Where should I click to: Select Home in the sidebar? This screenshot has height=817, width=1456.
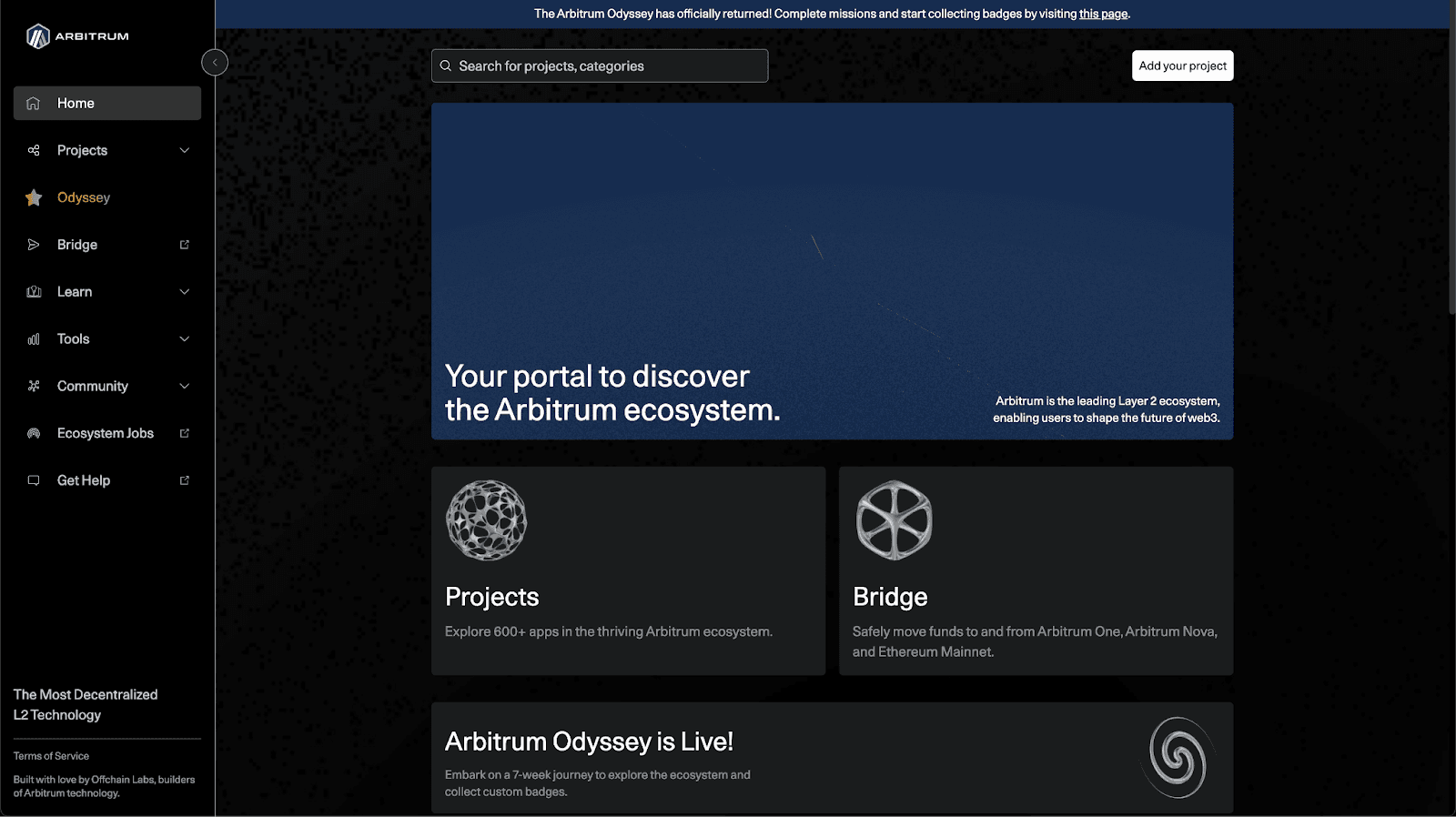click(x=107, y=103)
